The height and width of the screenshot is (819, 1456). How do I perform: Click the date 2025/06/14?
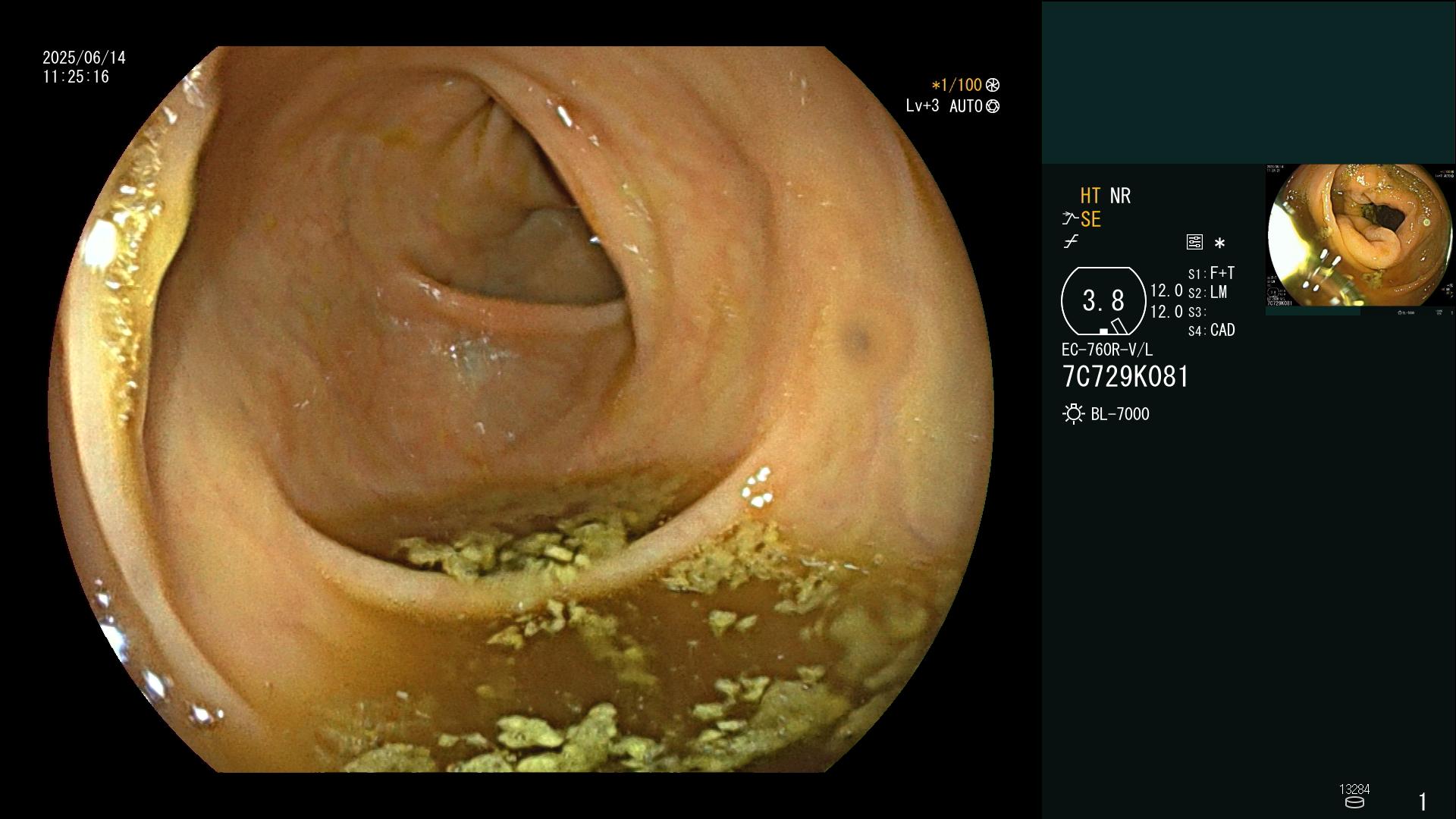[84, 58]
